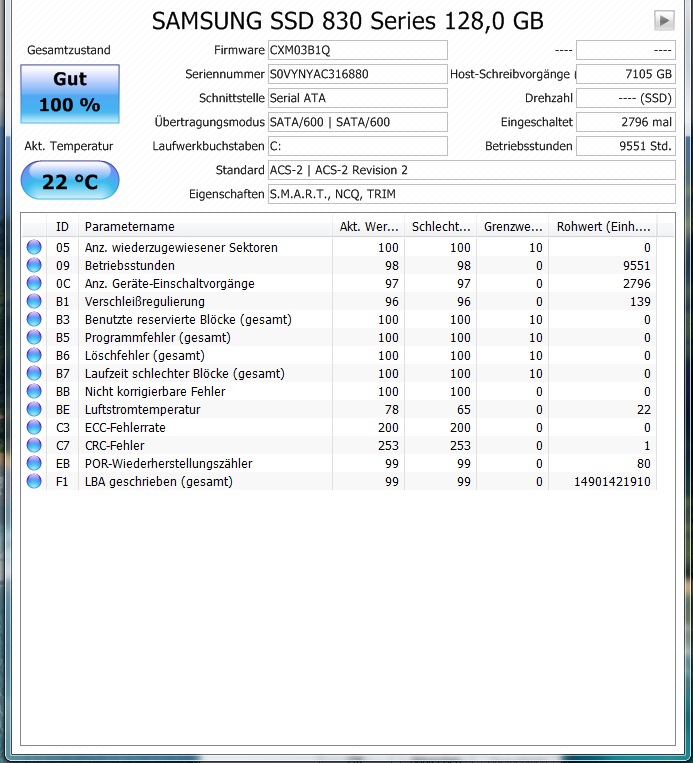The width and height of the screenshot is (693, 763).
Task: Select row POR-Wiederherstellungszähler
Action: tap(339, 463)
